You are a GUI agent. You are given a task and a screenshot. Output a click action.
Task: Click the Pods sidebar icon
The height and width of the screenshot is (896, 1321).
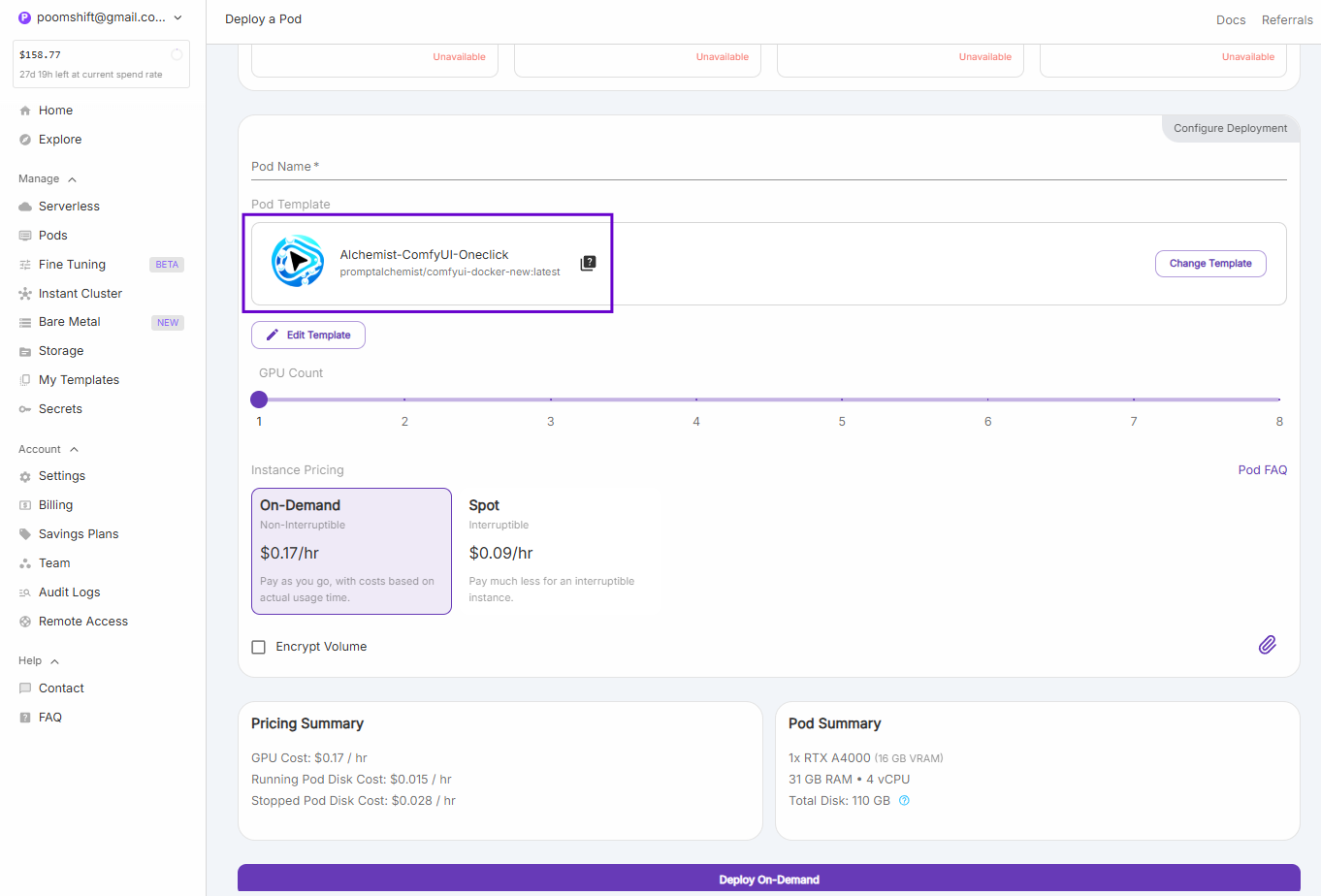click(x=25, y=236)
